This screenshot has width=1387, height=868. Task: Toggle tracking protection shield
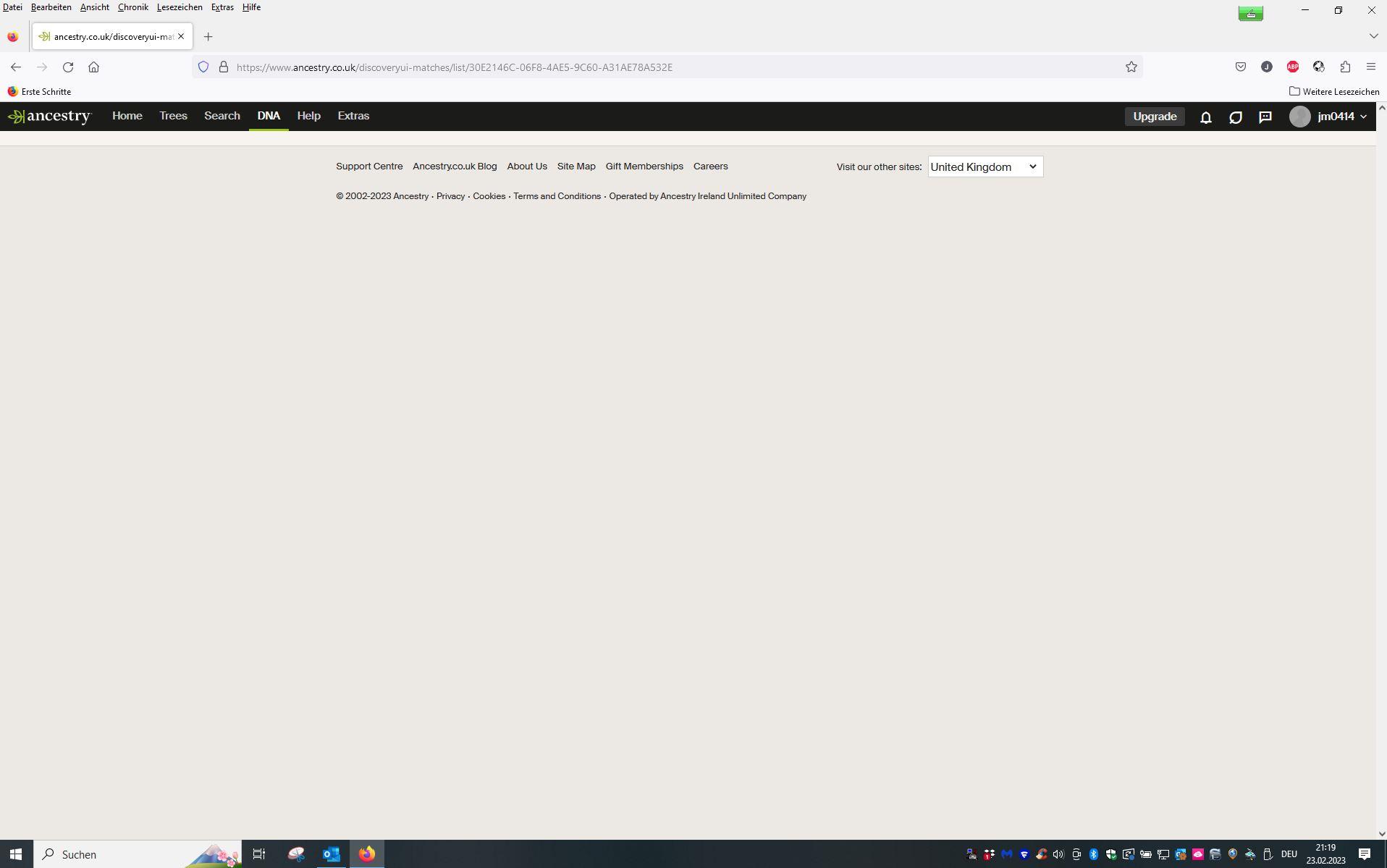[x=203, y=67]
